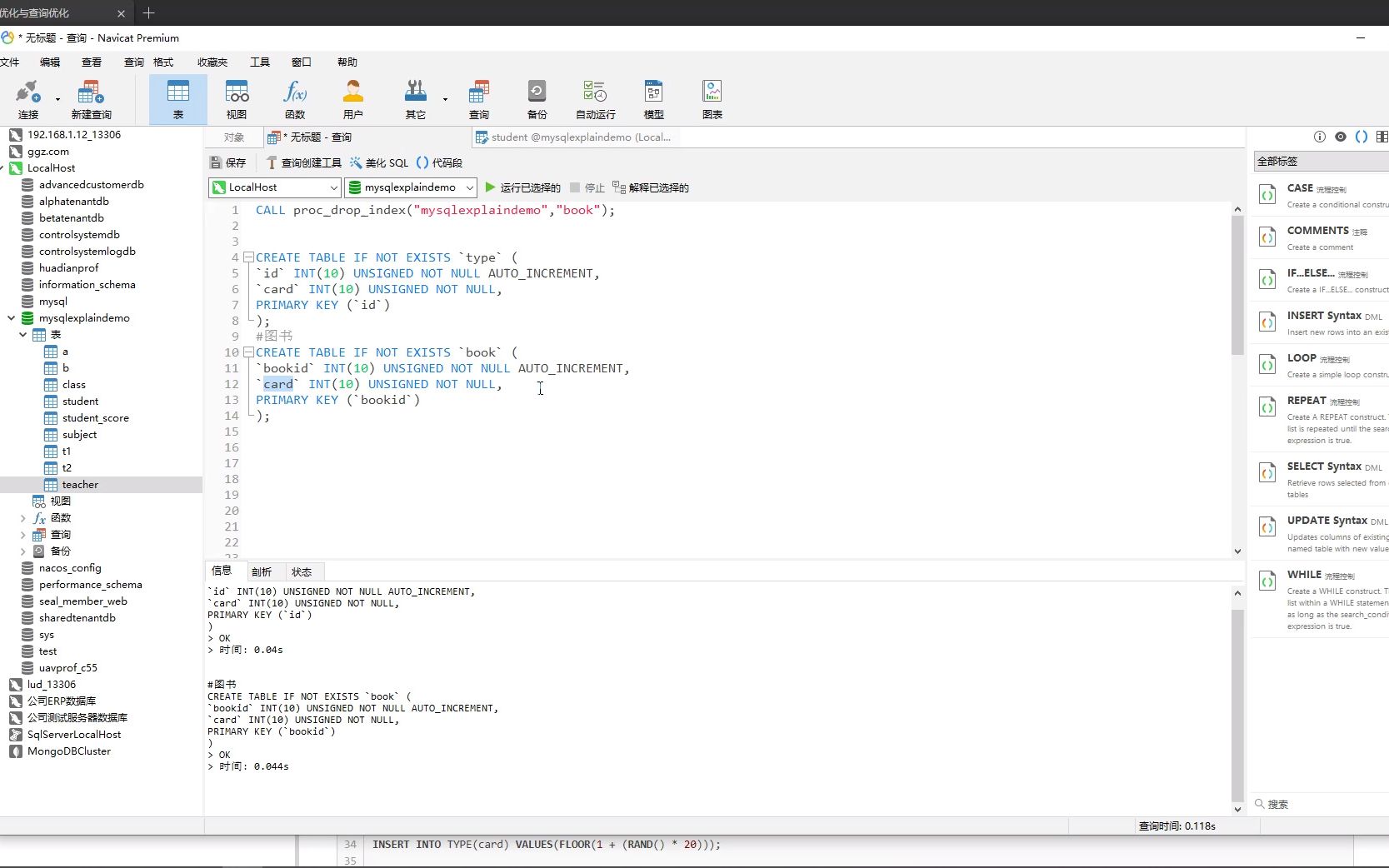Open the LocalHost connection dropdown

coord(275,187)
